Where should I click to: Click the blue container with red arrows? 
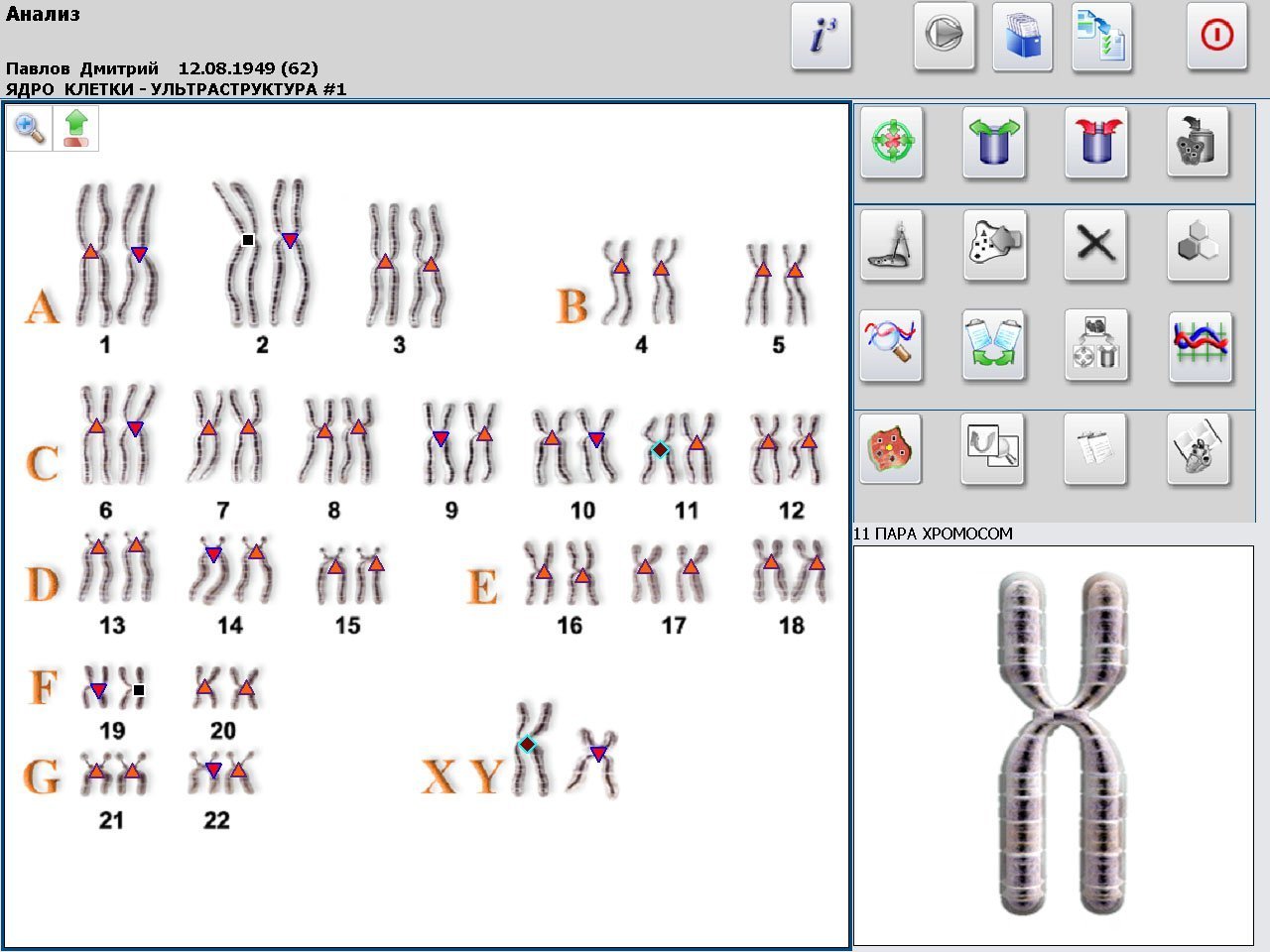1095,143
